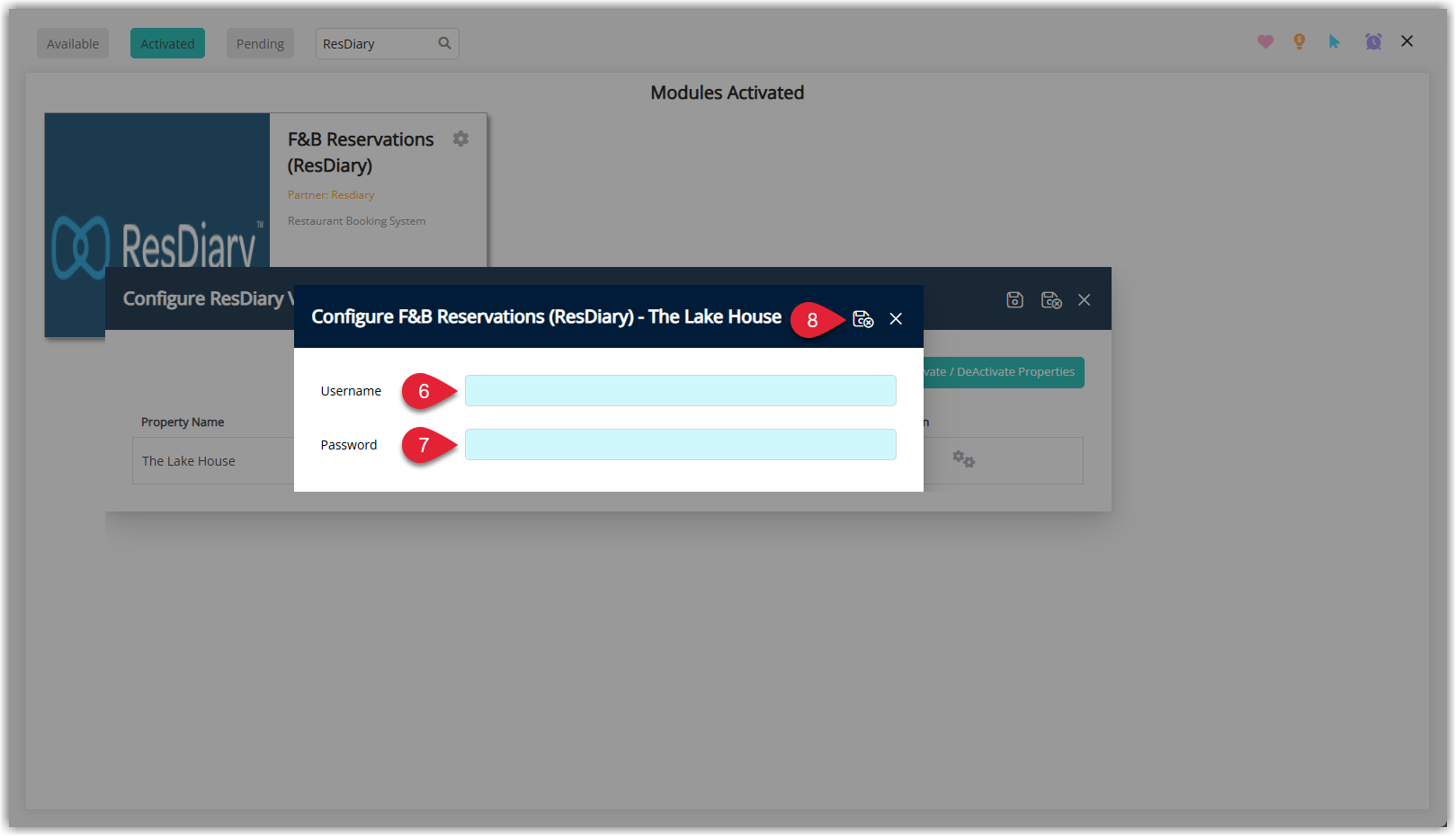The height and width of the screenshot is (836, 1456).
Task: Click the F&B Reservations (ResDiary) title
Action: click(361, 153)
